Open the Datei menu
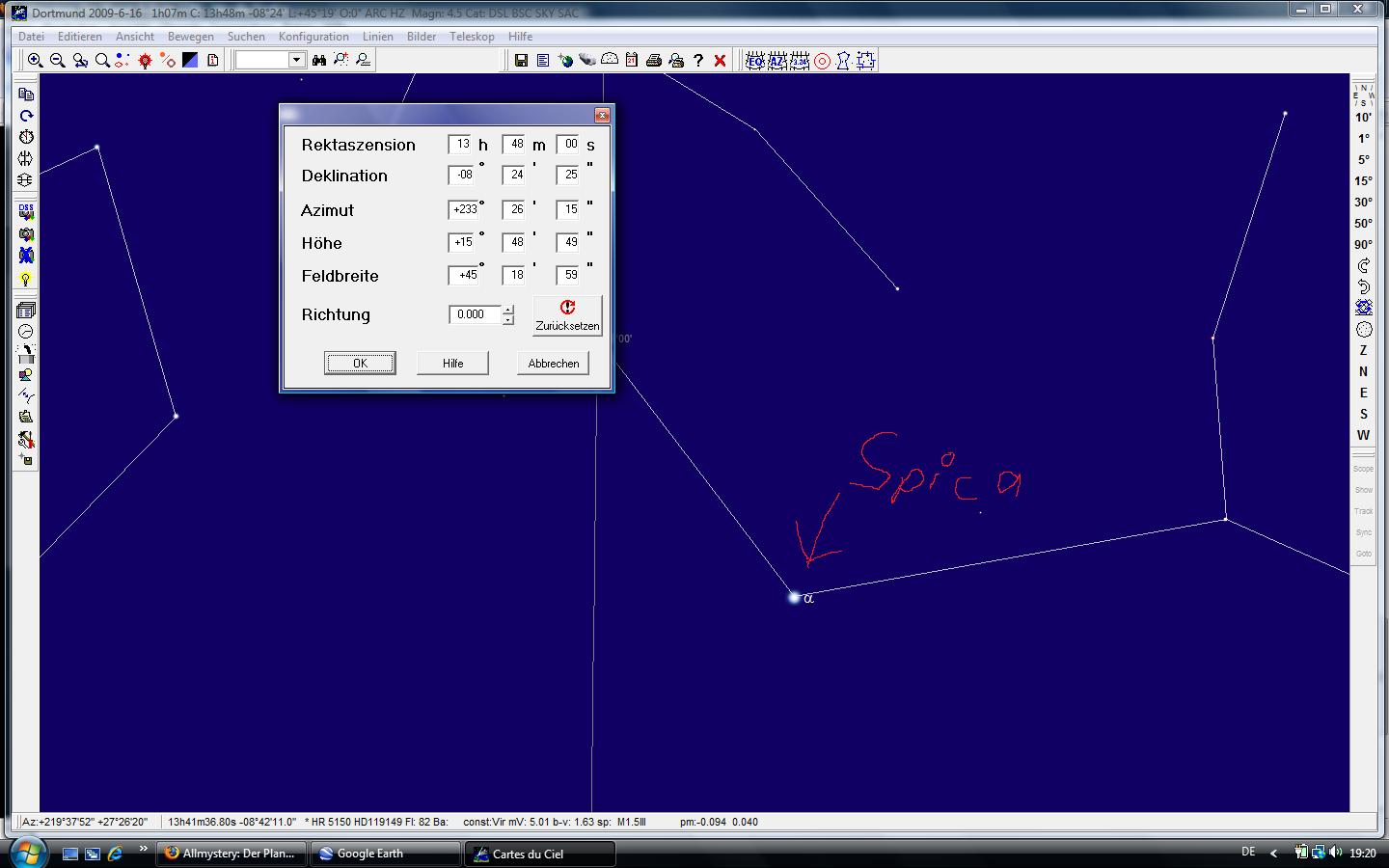This screenshot has width=1389, height=868. [31, 37]
